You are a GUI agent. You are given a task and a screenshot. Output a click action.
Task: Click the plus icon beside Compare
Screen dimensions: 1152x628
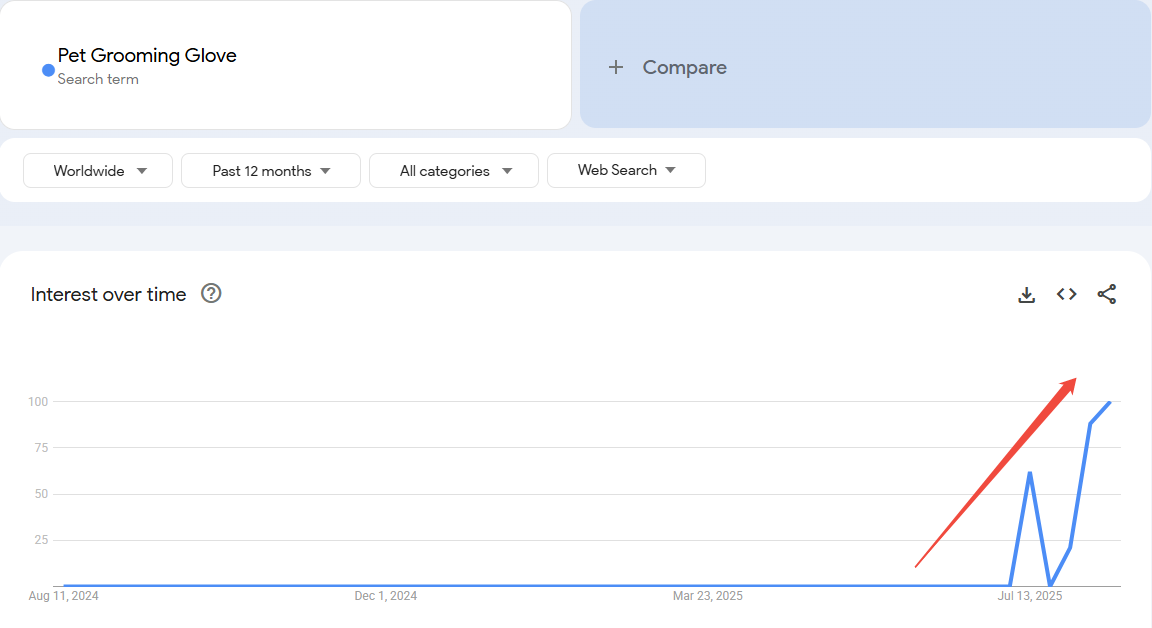(x=616, y=67)
